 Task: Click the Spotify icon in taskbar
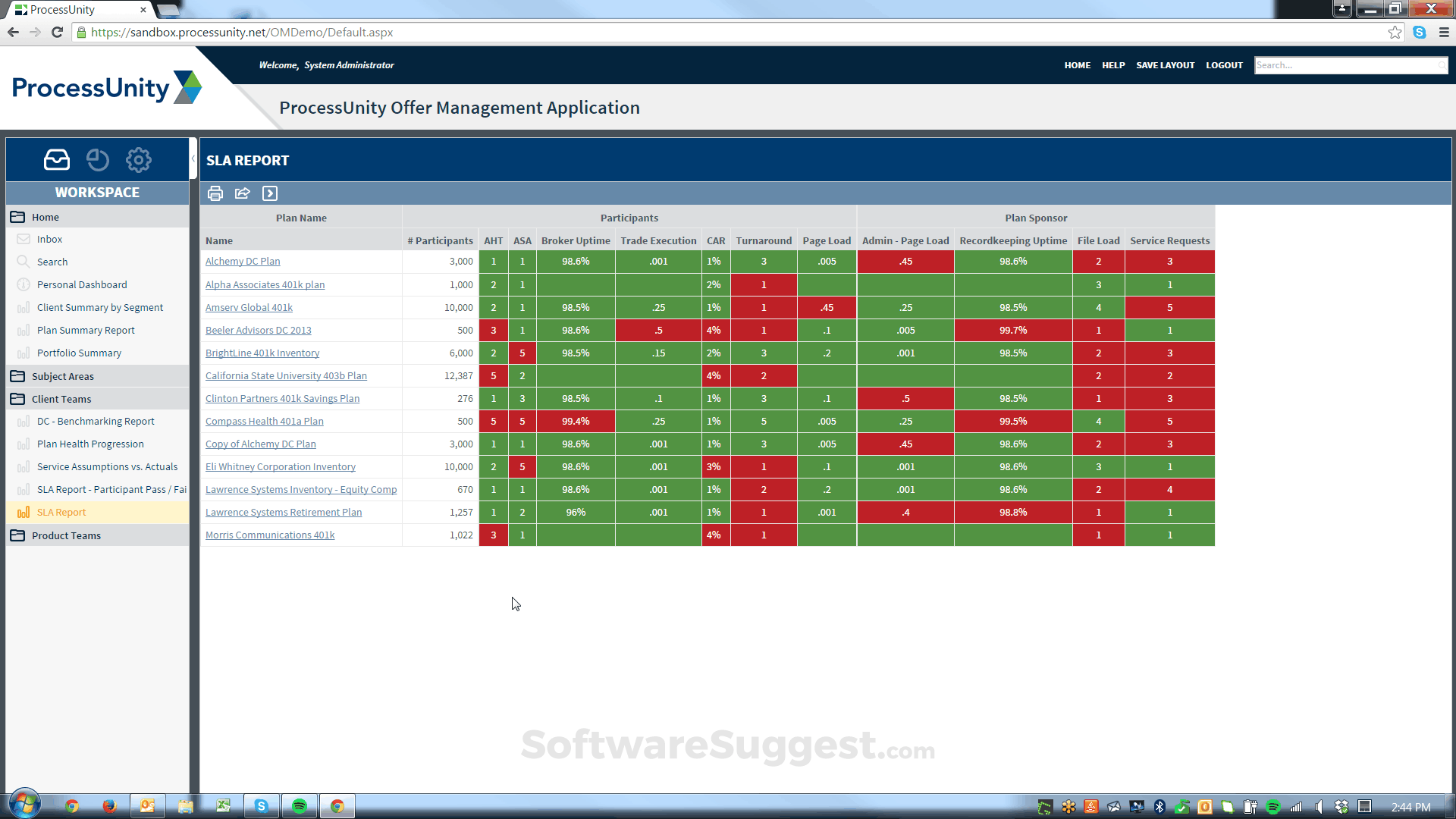point(300,806)
